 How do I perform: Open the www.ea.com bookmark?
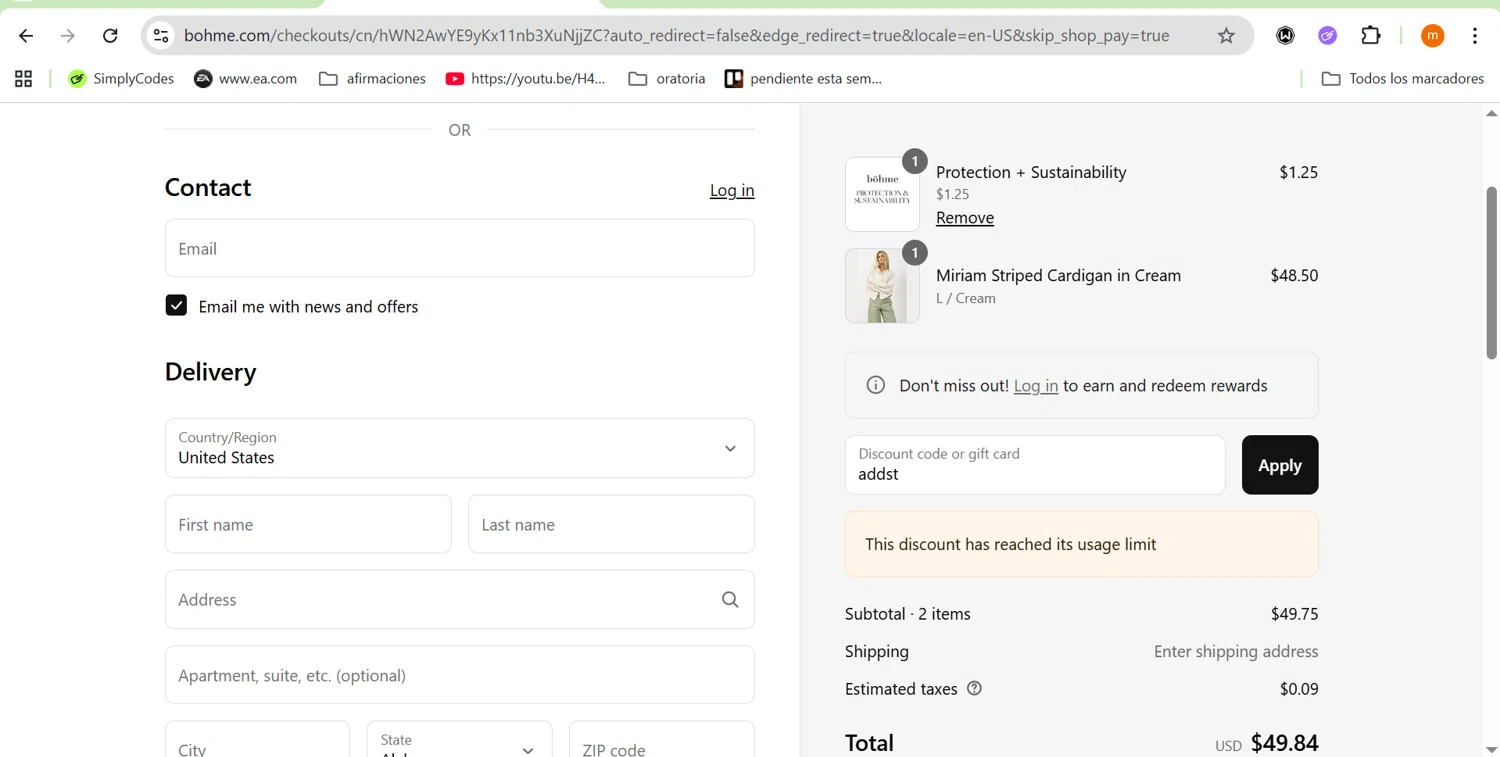(246, 79)
